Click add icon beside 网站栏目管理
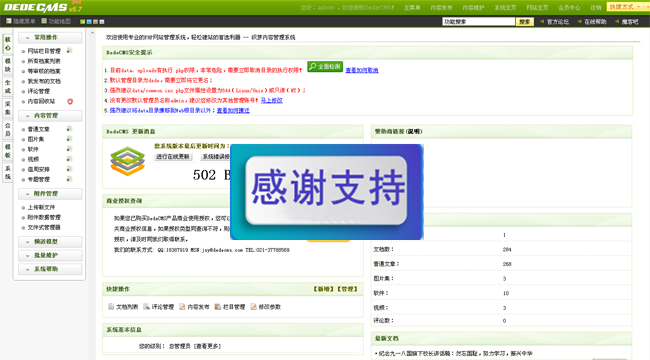 tap(69, 51)
